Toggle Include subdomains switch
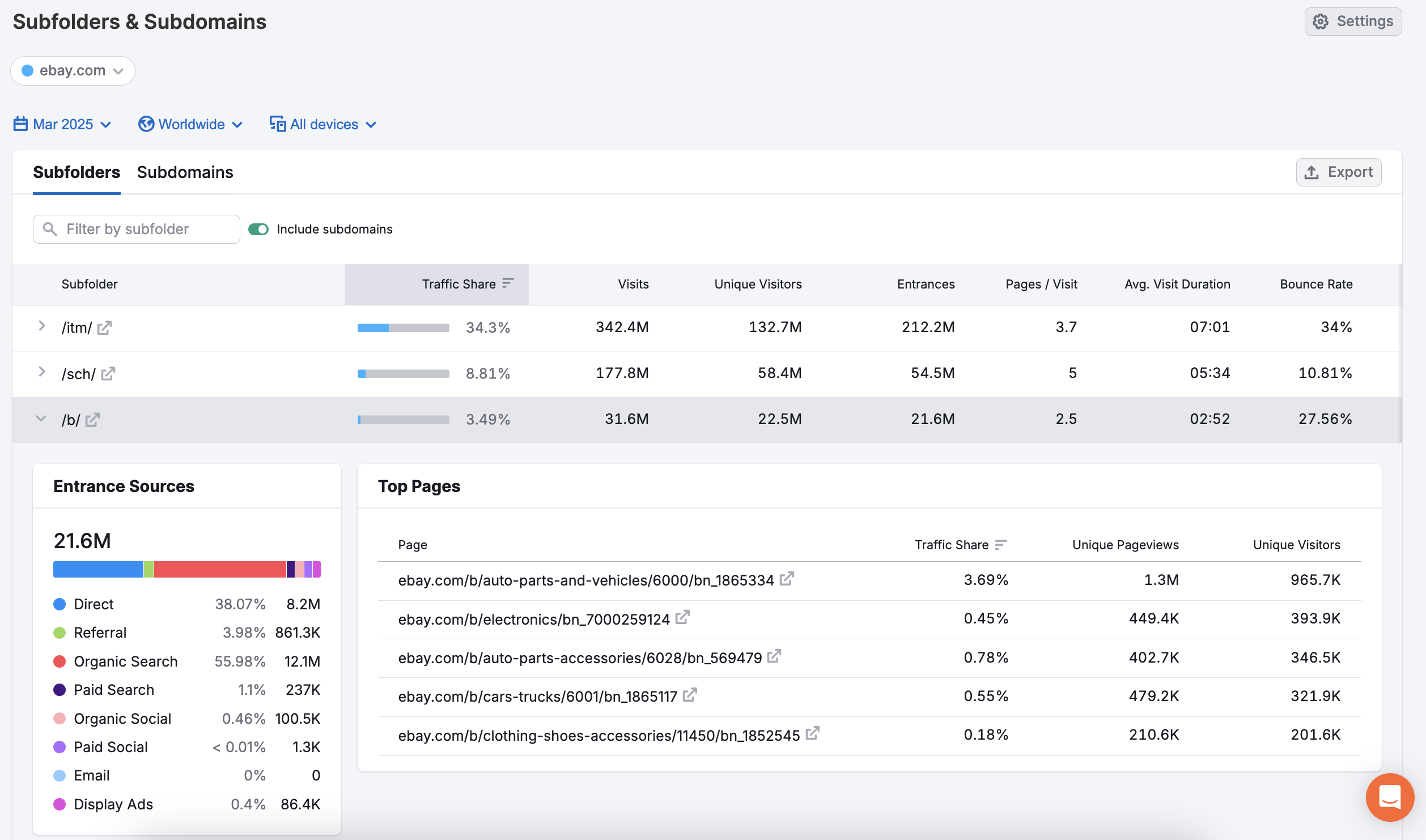1426x840 pixels. 258,229
